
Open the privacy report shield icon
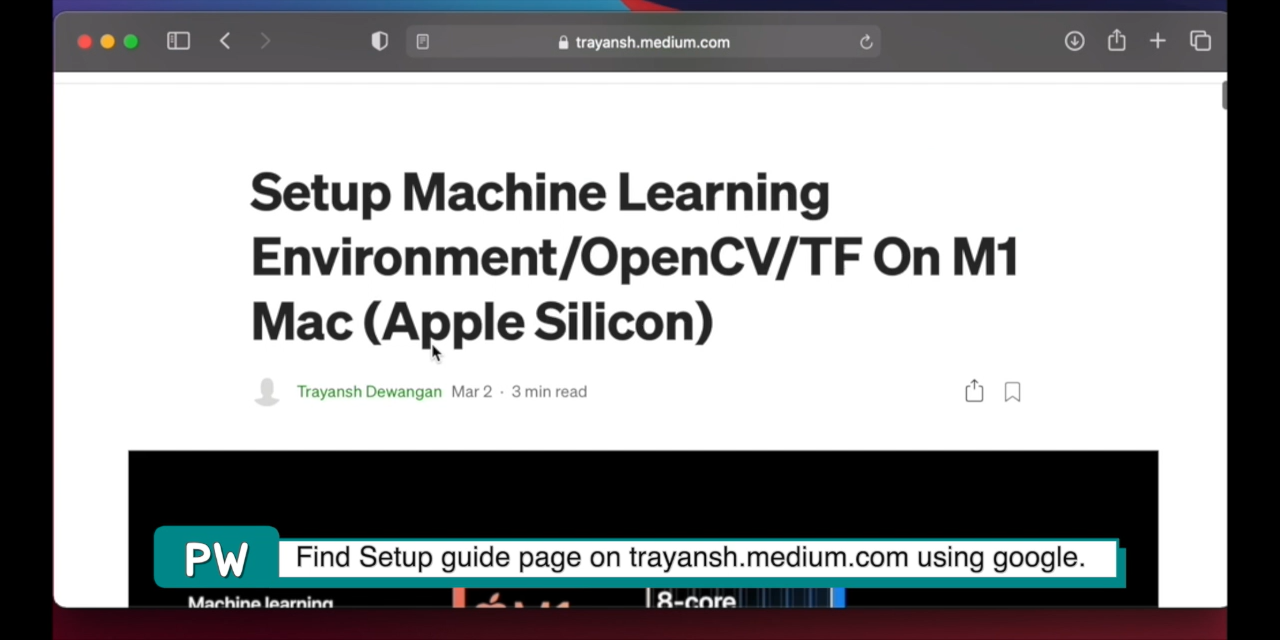tap(379, 41)
